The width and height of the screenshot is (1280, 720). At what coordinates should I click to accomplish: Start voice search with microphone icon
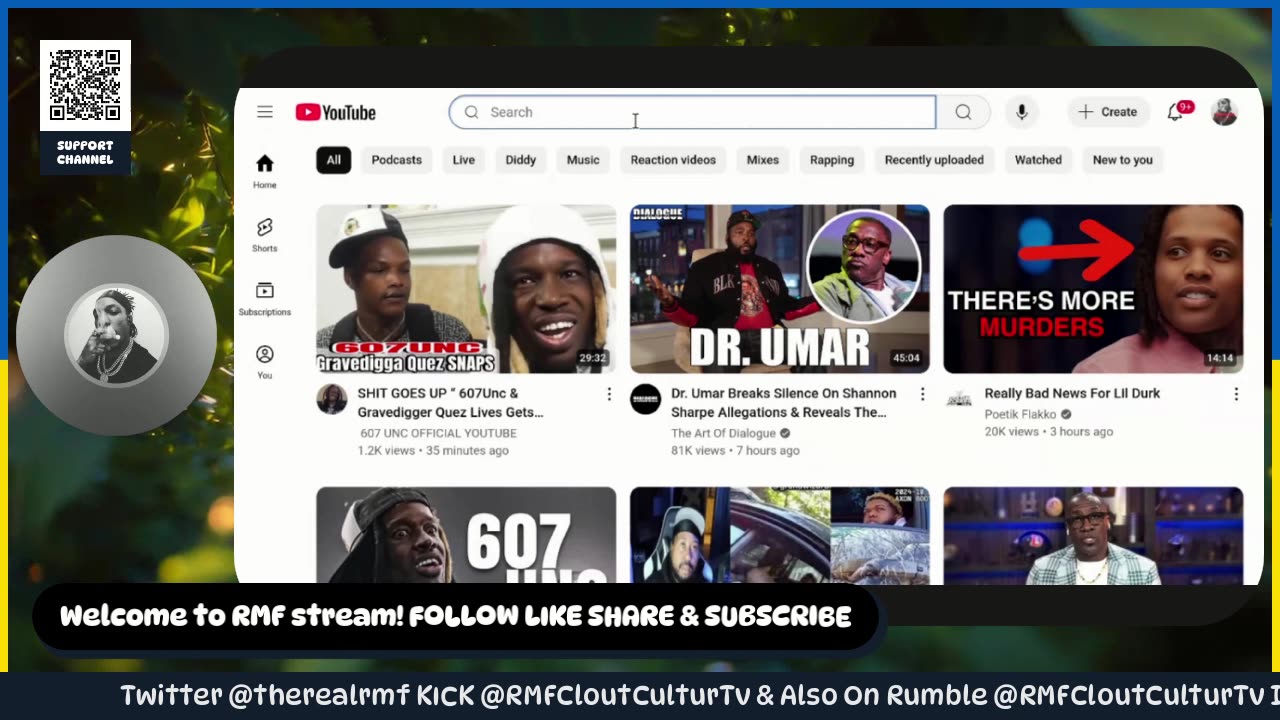(x=1022, y=112)
